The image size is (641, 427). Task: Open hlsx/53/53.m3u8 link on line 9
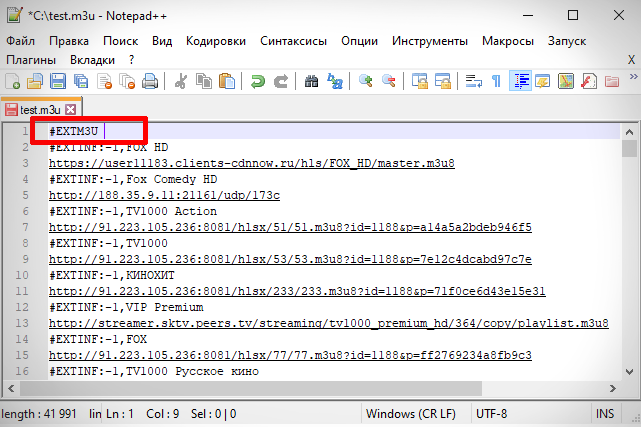pyautogui.click(x=290, y=259)
